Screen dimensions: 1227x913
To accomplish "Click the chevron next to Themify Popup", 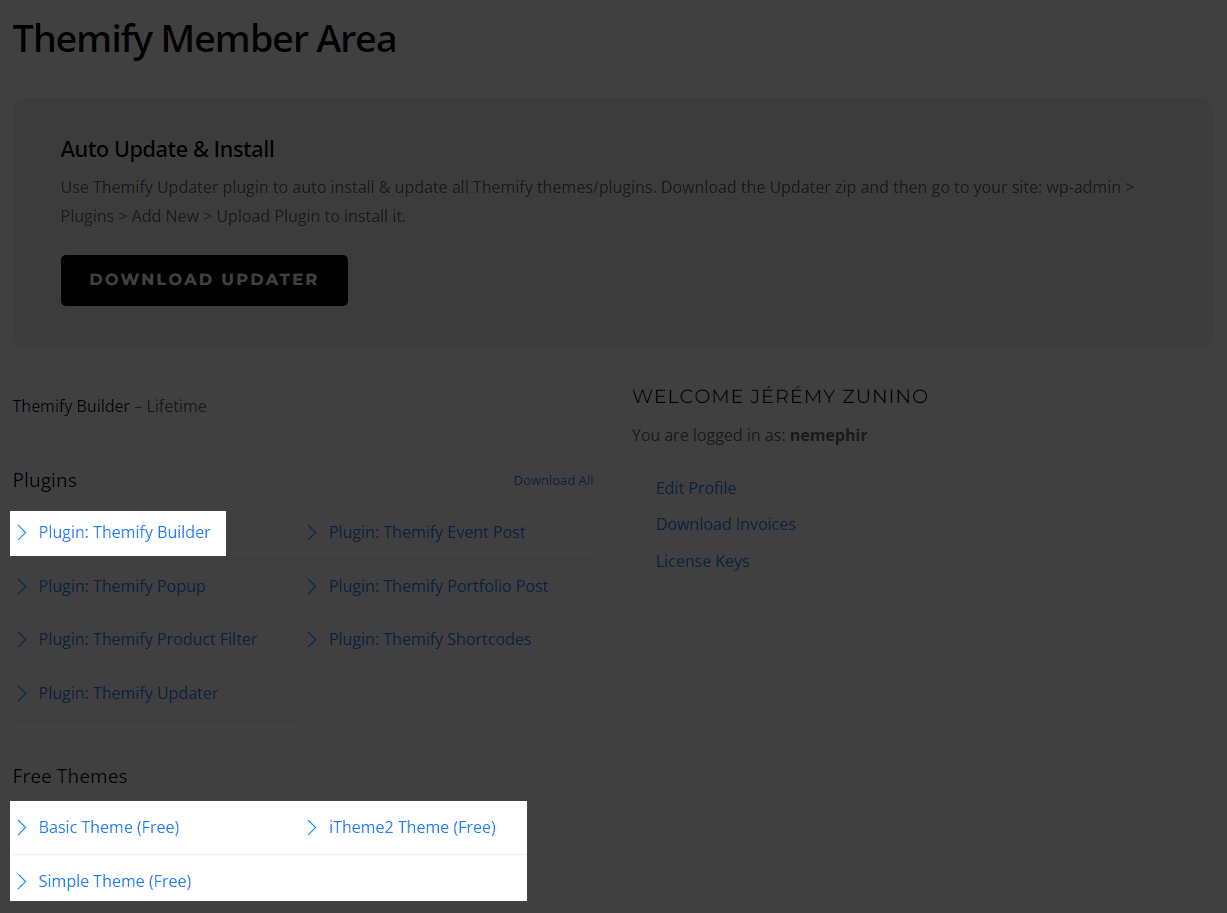I will 22,586.
